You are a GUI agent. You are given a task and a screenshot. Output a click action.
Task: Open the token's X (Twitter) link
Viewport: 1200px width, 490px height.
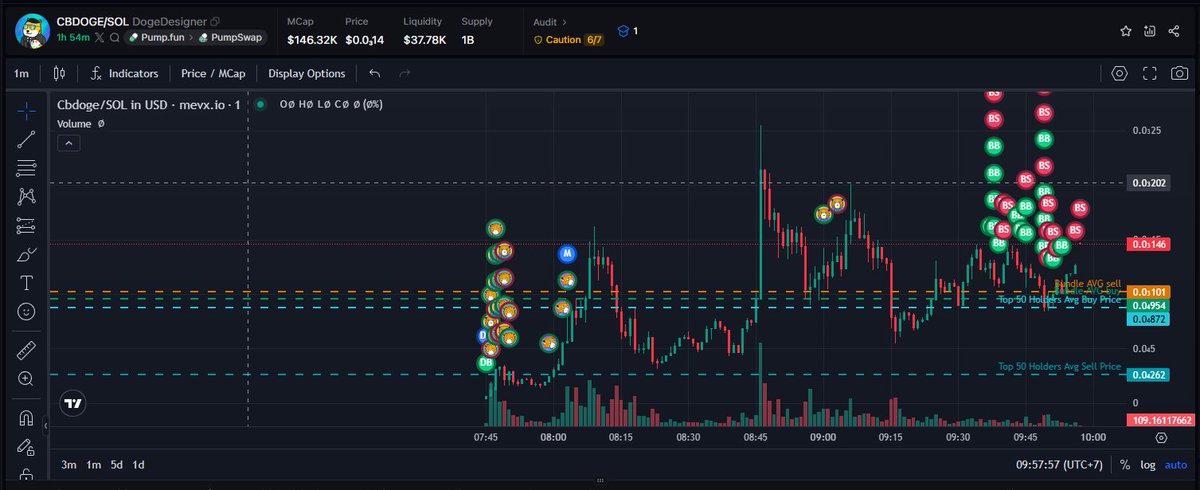click(x=101, y=37)
